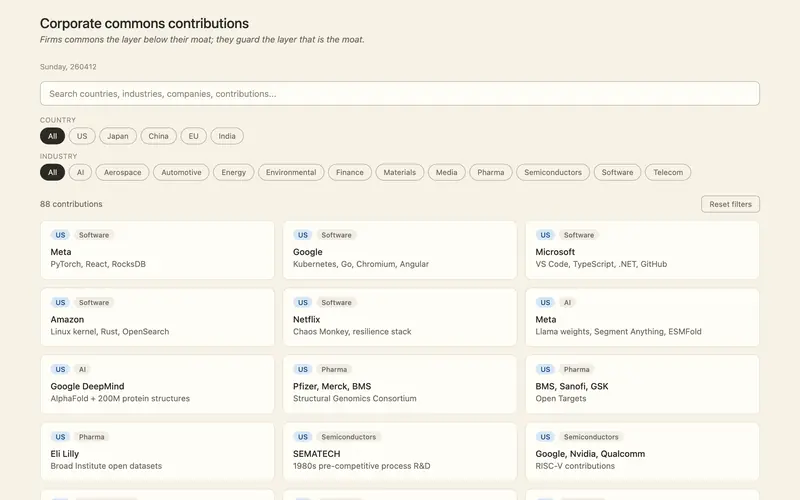Click the Software tag on Amazon card
The height and width of the screenshot is (500, 800).
point(94,303)
